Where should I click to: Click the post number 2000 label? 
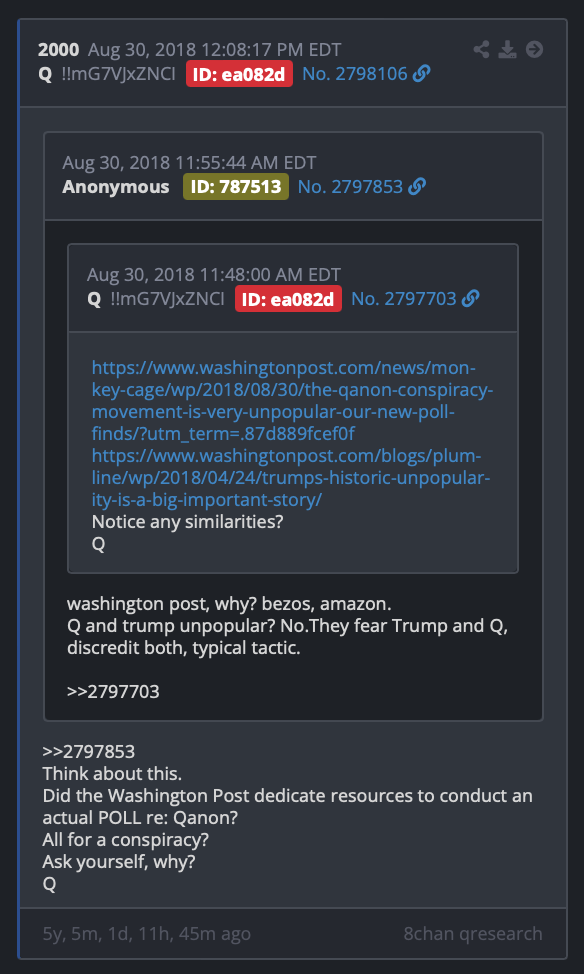click(x=58, y=50)
